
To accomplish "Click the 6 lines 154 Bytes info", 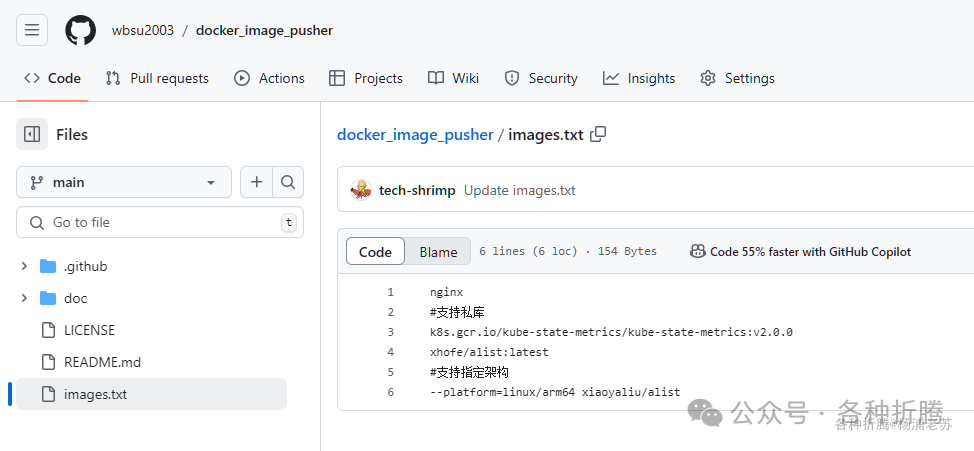I will click(568, 252).
